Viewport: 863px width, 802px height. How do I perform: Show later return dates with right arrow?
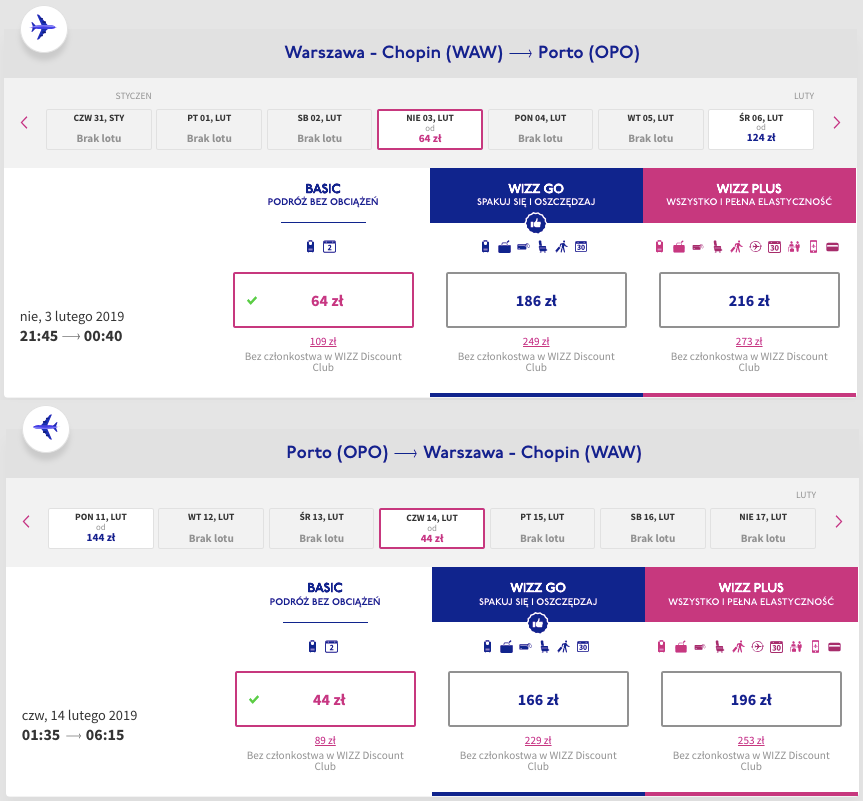point(839,522)
